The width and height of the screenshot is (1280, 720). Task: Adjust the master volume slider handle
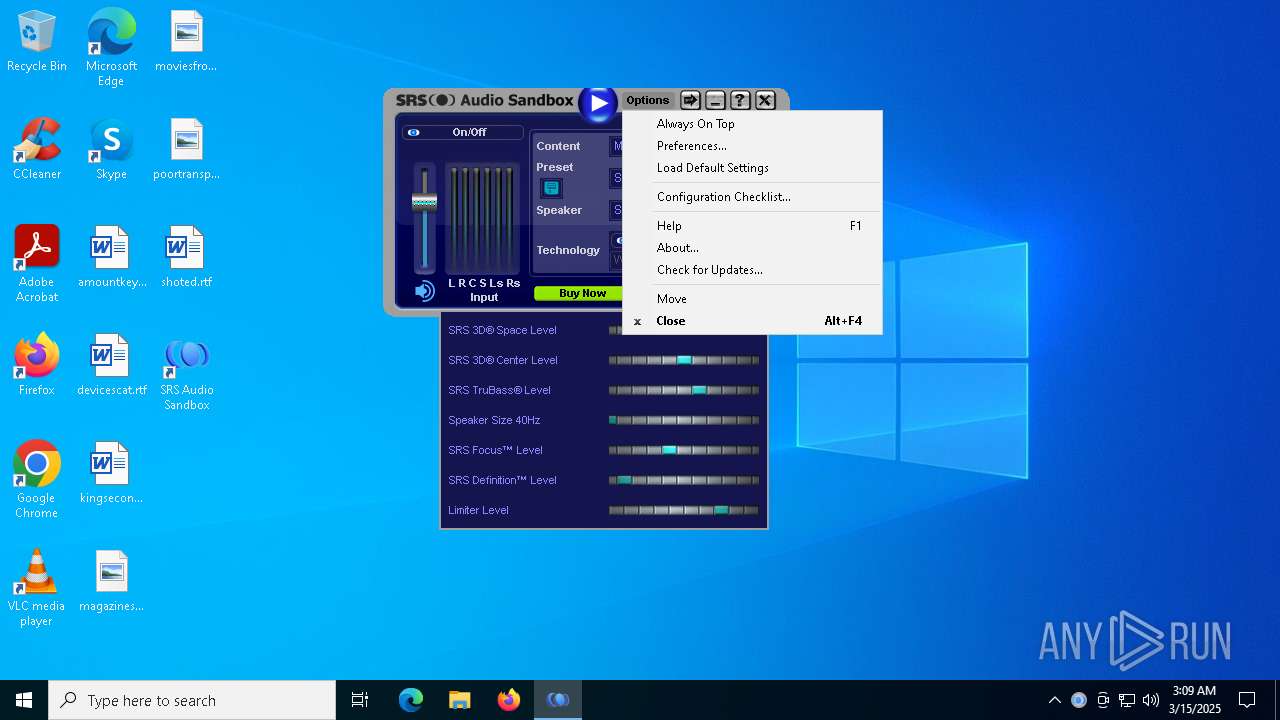[x=425, y=201]
